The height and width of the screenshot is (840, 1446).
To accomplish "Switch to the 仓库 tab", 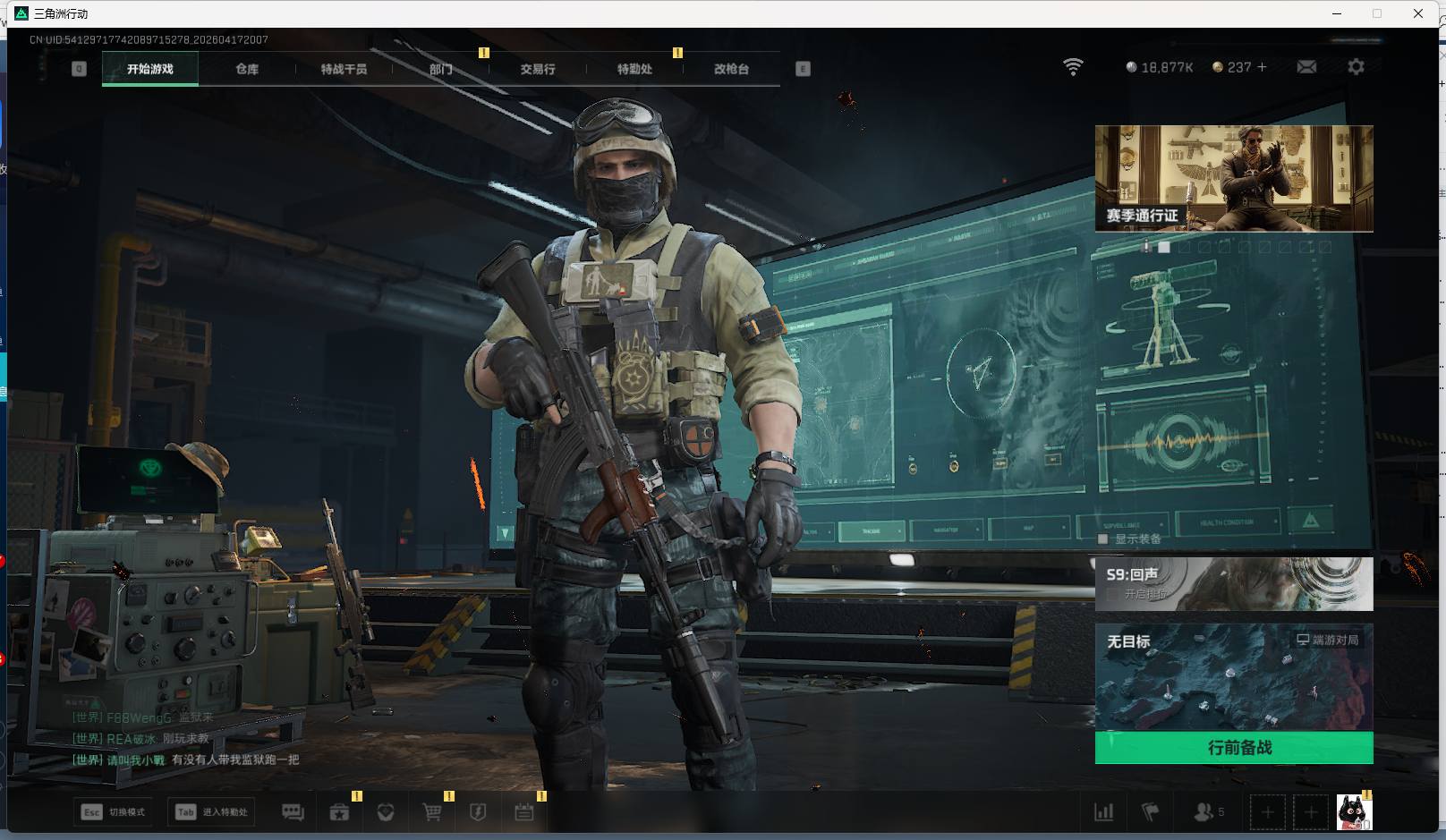I will 247,69.
